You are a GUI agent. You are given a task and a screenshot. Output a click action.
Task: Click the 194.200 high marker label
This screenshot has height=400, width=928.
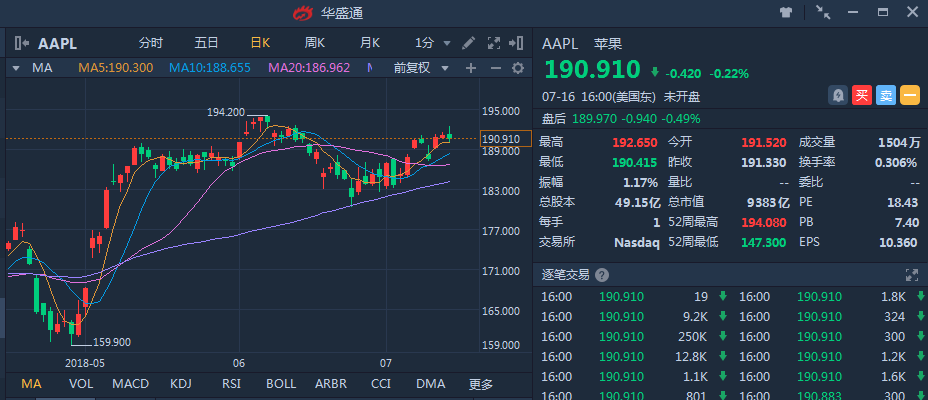pyautogui.click(x=225, y=112)
